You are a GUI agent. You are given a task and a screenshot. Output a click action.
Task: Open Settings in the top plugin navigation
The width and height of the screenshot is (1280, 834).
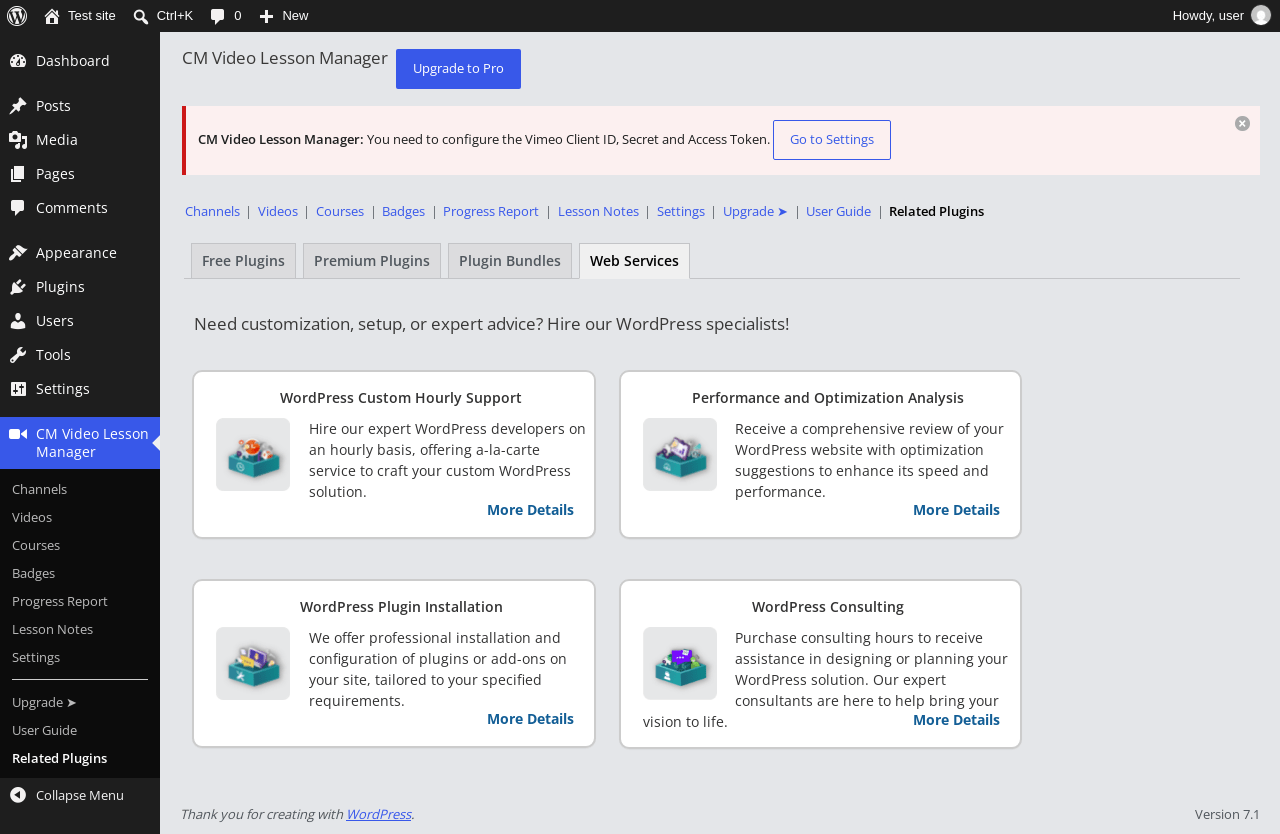tap(681, 211)
